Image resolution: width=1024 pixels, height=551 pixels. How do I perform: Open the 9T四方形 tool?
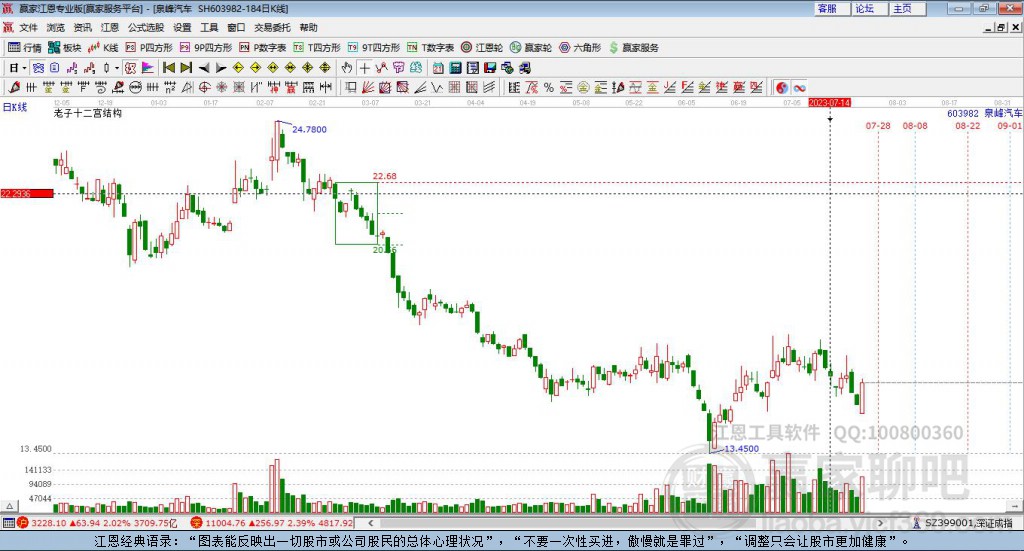(374, 48)
